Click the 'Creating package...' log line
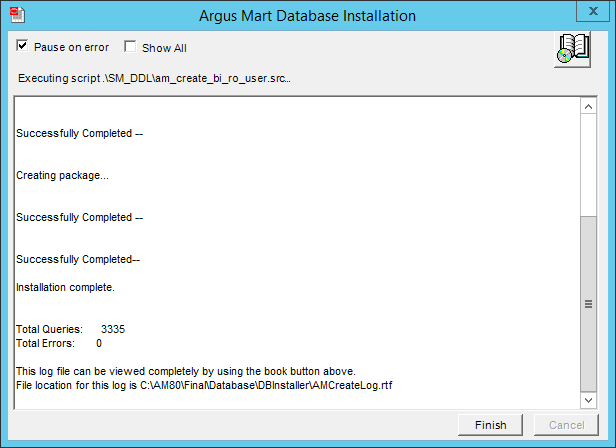Image resolution: width=616 pixels, height=448 pixels. pyautogui.click(x=62, y=175)
